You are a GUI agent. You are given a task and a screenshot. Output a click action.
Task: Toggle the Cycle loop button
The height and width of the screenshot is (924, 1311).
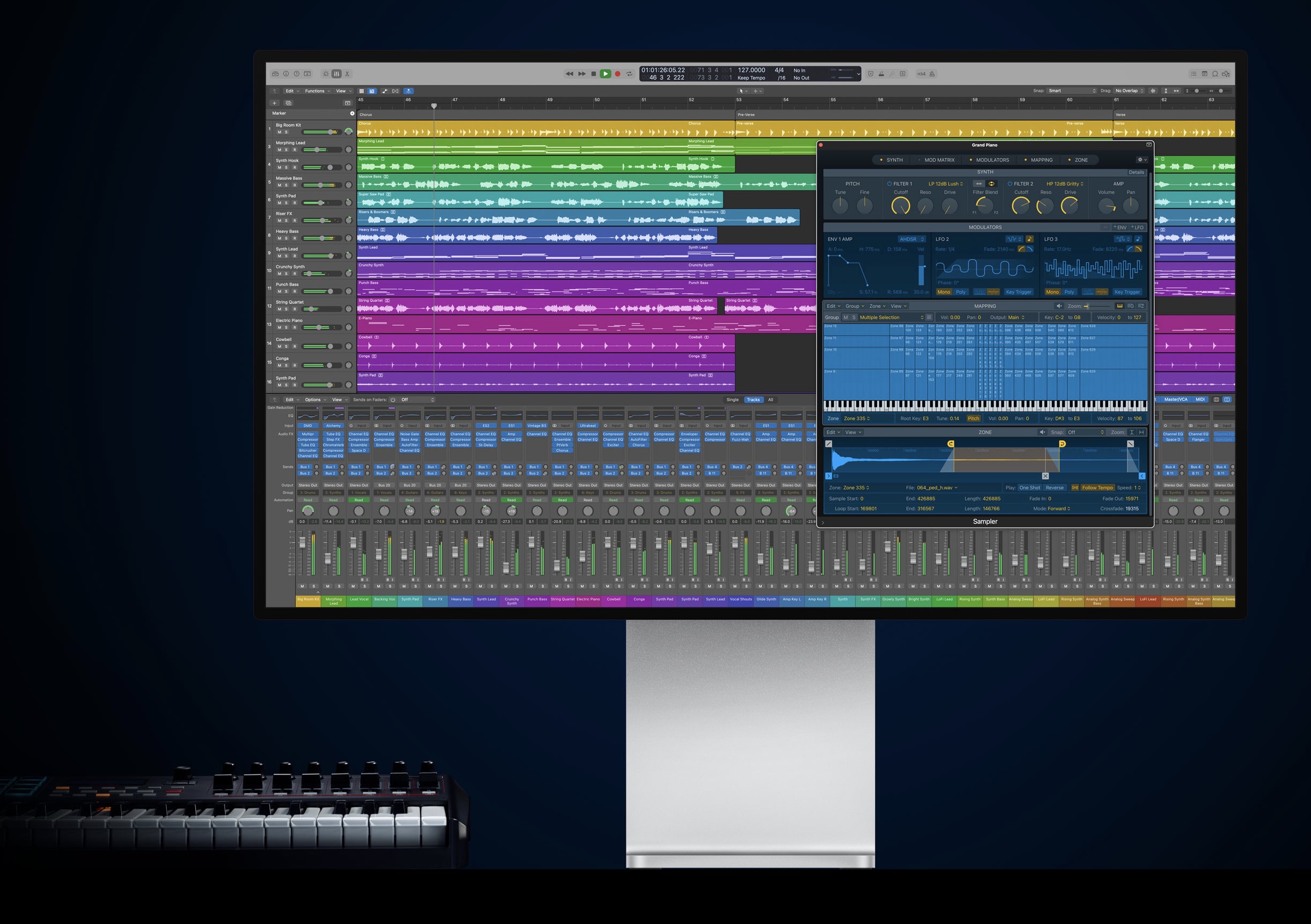[629, 74]
